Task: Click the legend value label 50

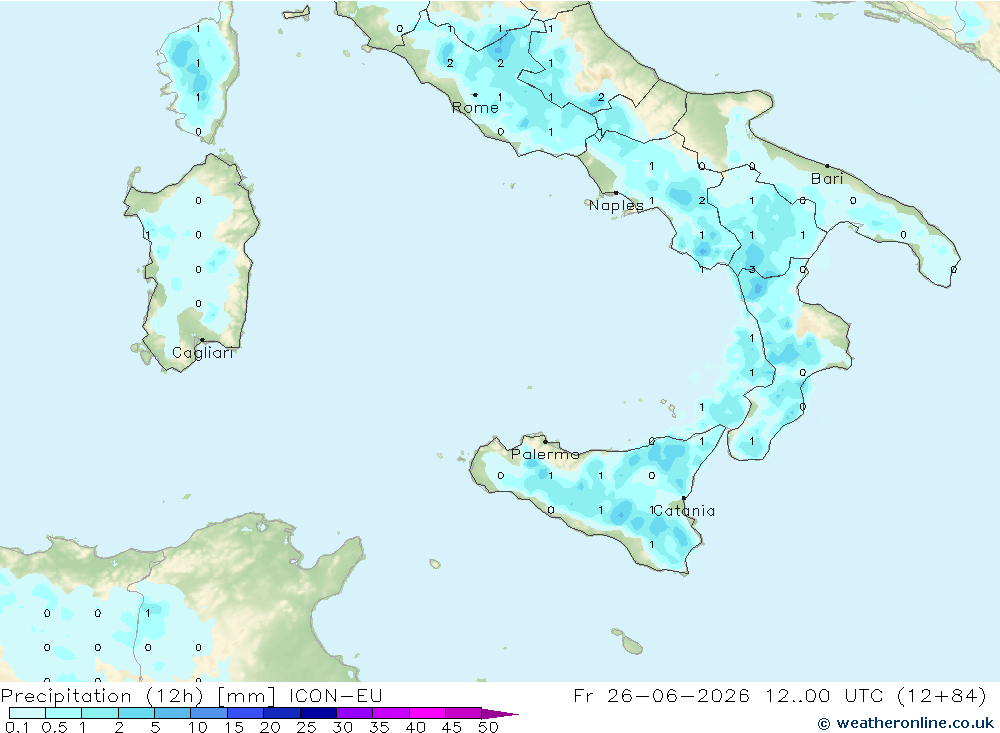Action: pos(488,727)
